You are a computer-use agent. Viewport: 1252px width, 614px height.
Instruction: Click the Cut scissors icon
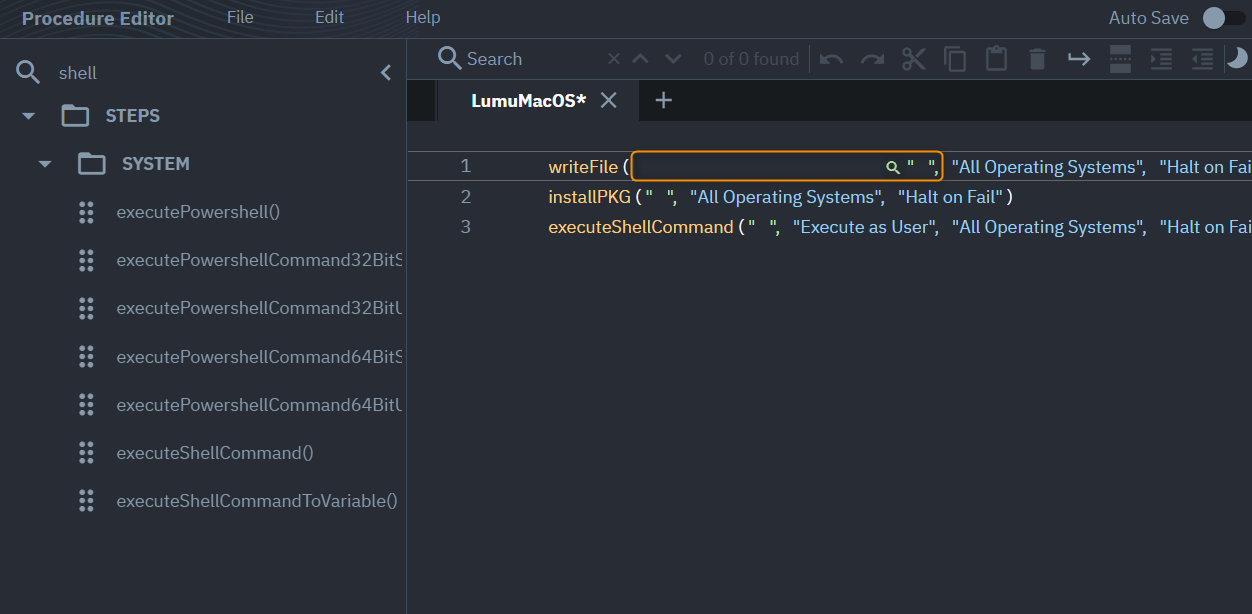(914, 59)
